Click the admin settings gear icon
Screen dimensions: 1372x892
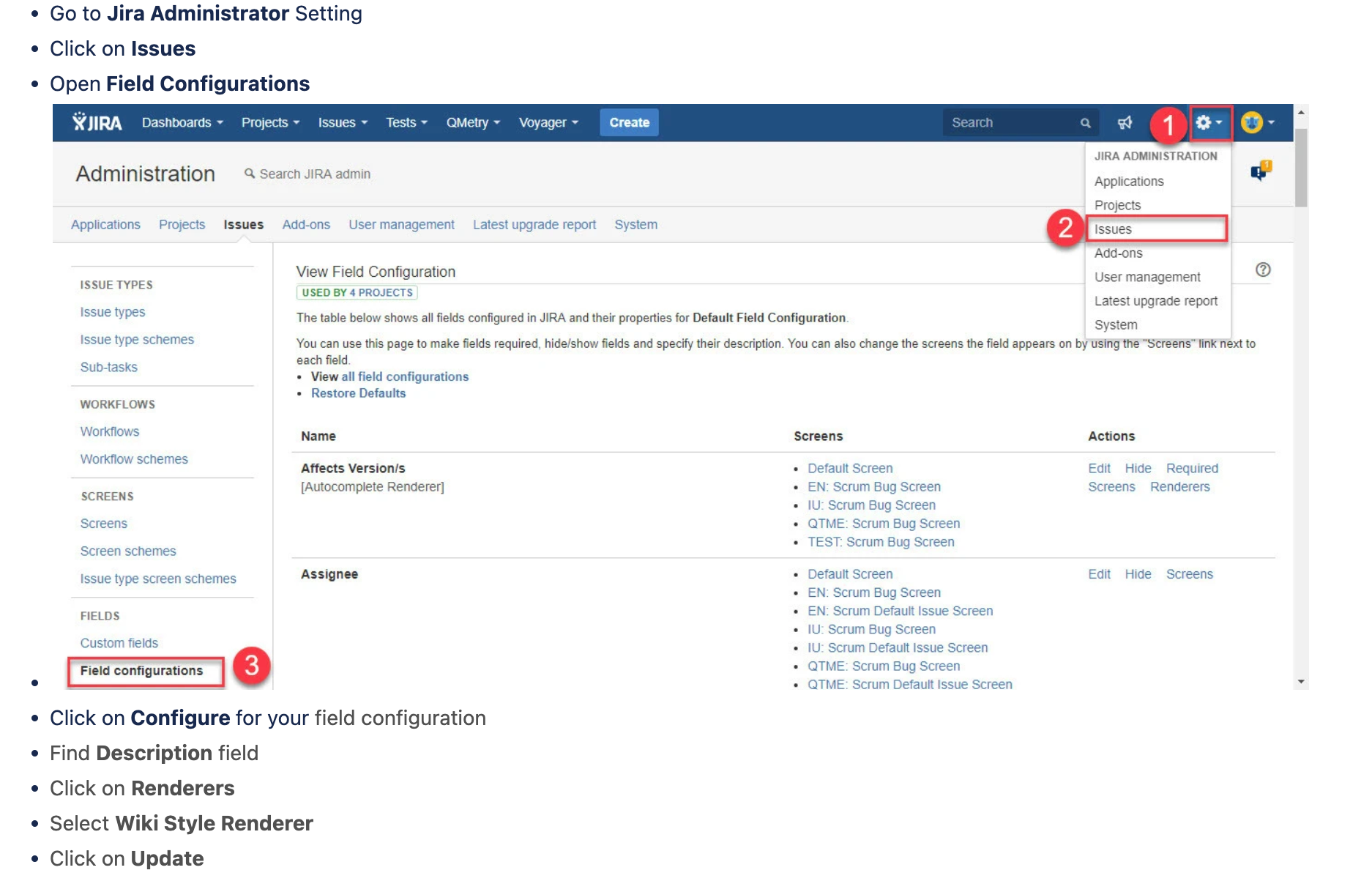pos(1205,122)
